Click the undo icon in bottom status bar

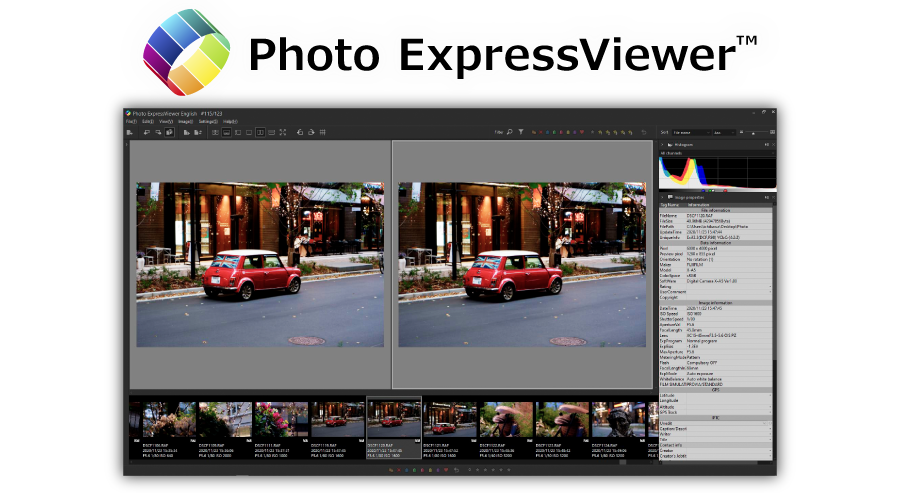coord(456,470)
